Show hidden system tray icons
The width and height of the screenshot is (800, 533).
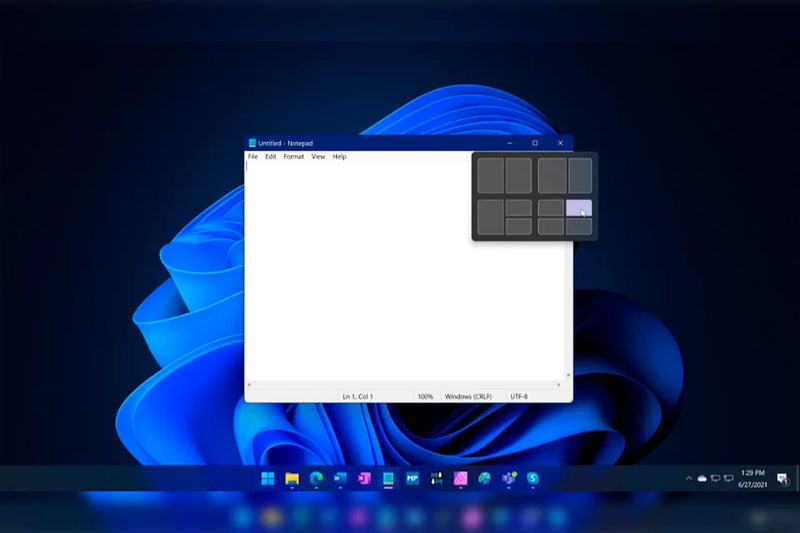[x=689, y=478]
